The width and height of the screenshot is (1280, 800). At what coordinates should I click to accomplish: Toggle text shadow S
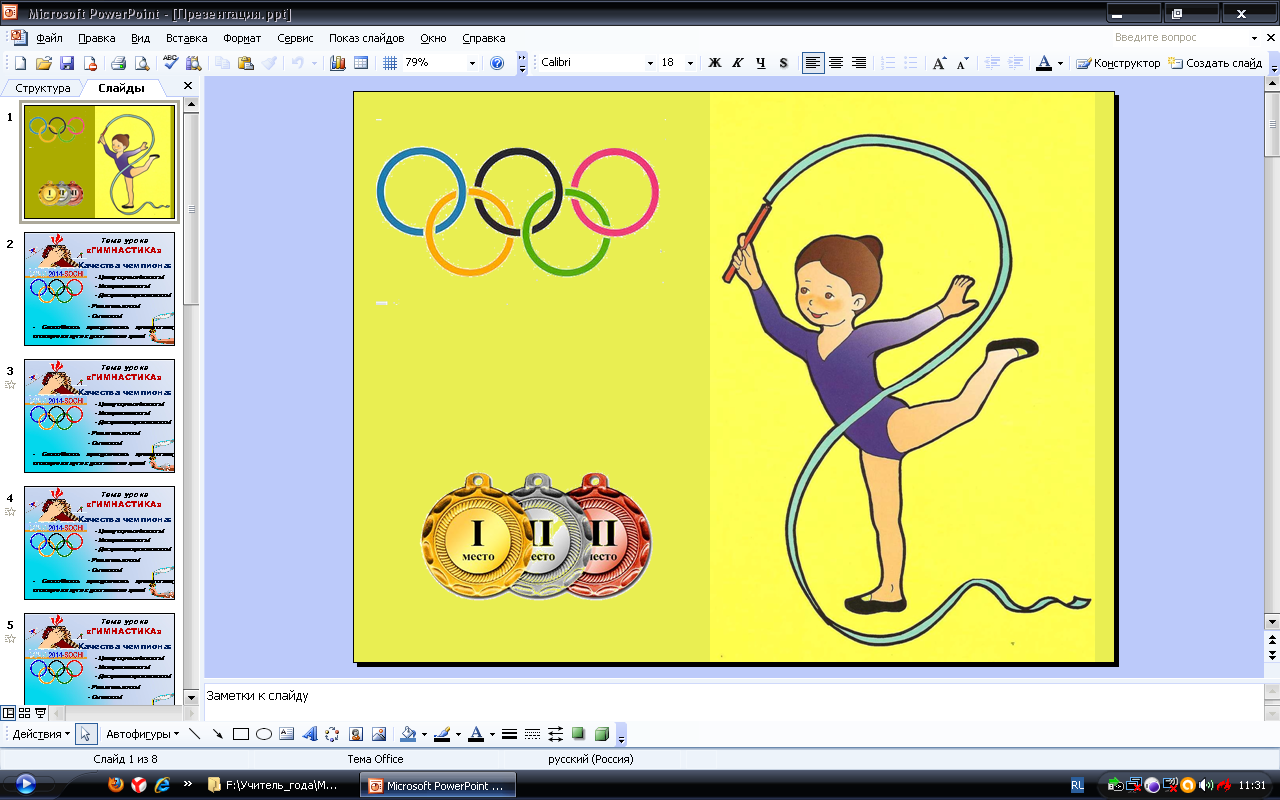pyautogui.click(x=783, y=63)
